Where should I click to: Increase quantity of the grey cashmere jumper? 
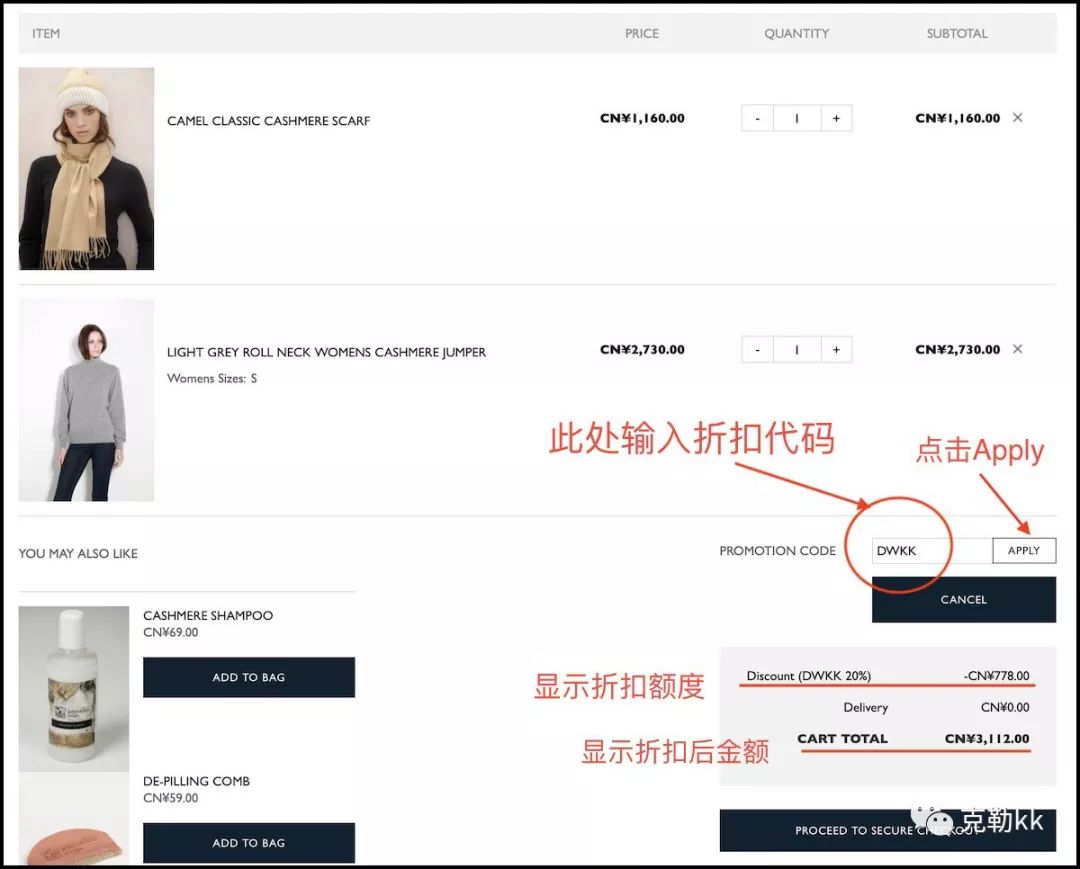point(836,349)
